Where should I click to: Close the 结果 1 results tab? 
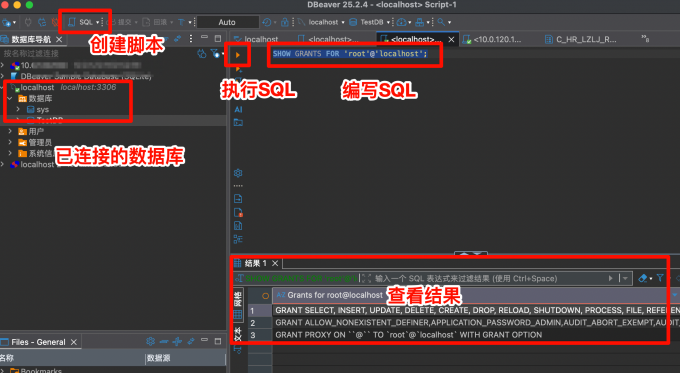[x=275, y=263]
